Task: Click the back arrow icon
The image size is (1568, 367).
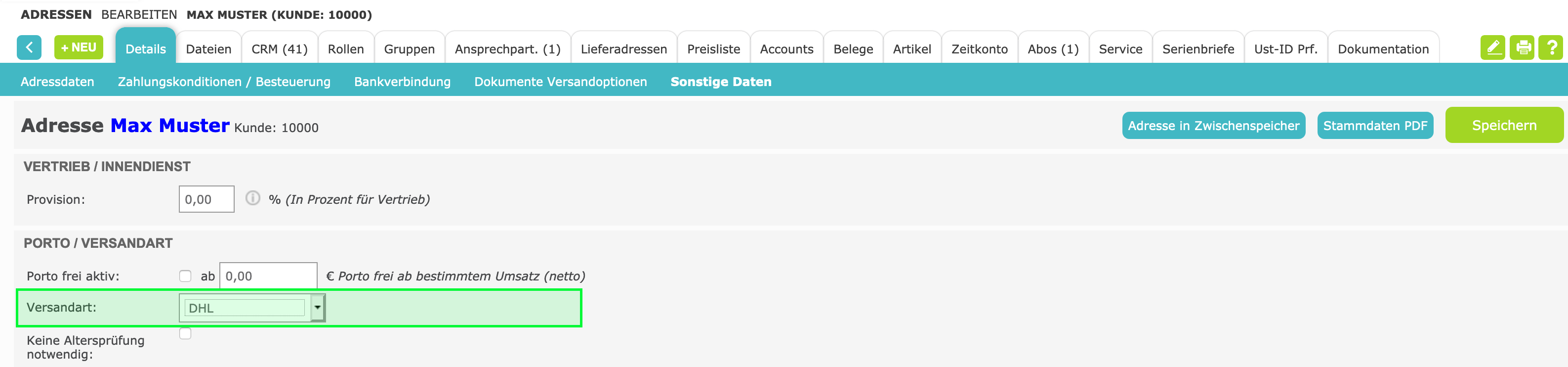Action: coord(29,47)
